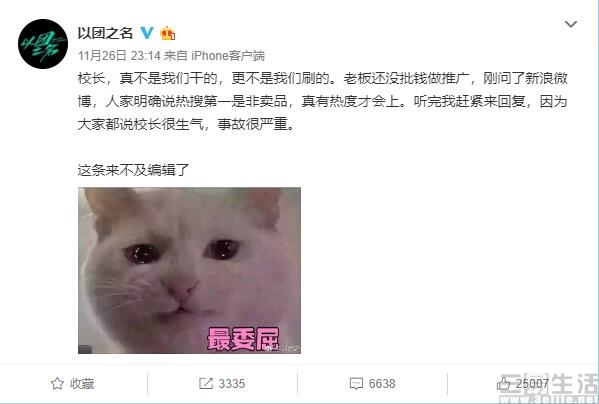The image size is (599, 404).
Task: Open the 11月26日 23:14 timestamp link
Action: point(119,56)
